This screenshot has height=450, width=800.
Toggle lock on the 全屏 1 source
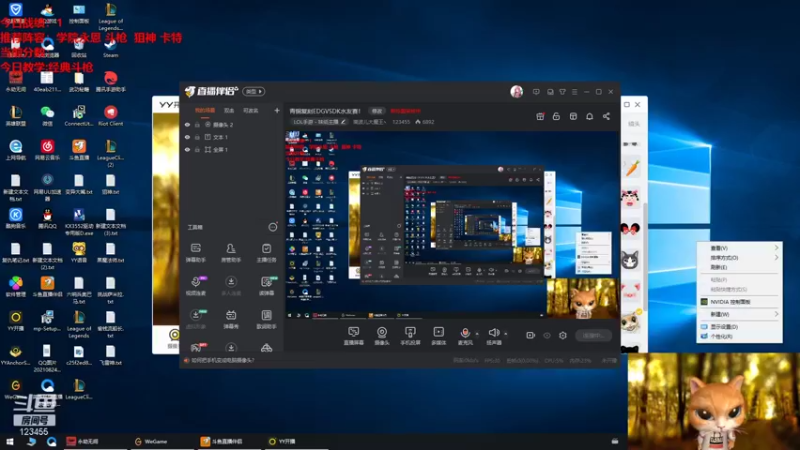[x=197, y=149]
